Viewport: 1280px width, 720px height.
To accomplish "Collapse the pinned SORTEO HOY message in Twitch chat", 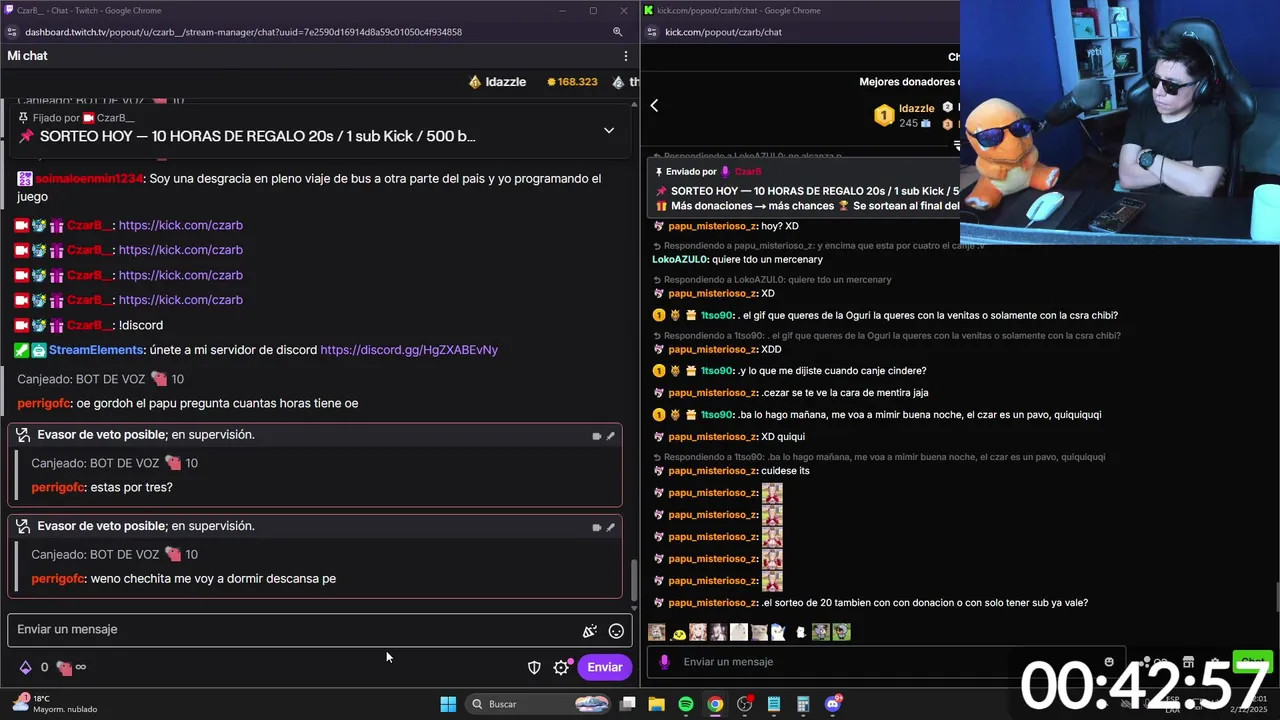I will (x=608, y=130).
